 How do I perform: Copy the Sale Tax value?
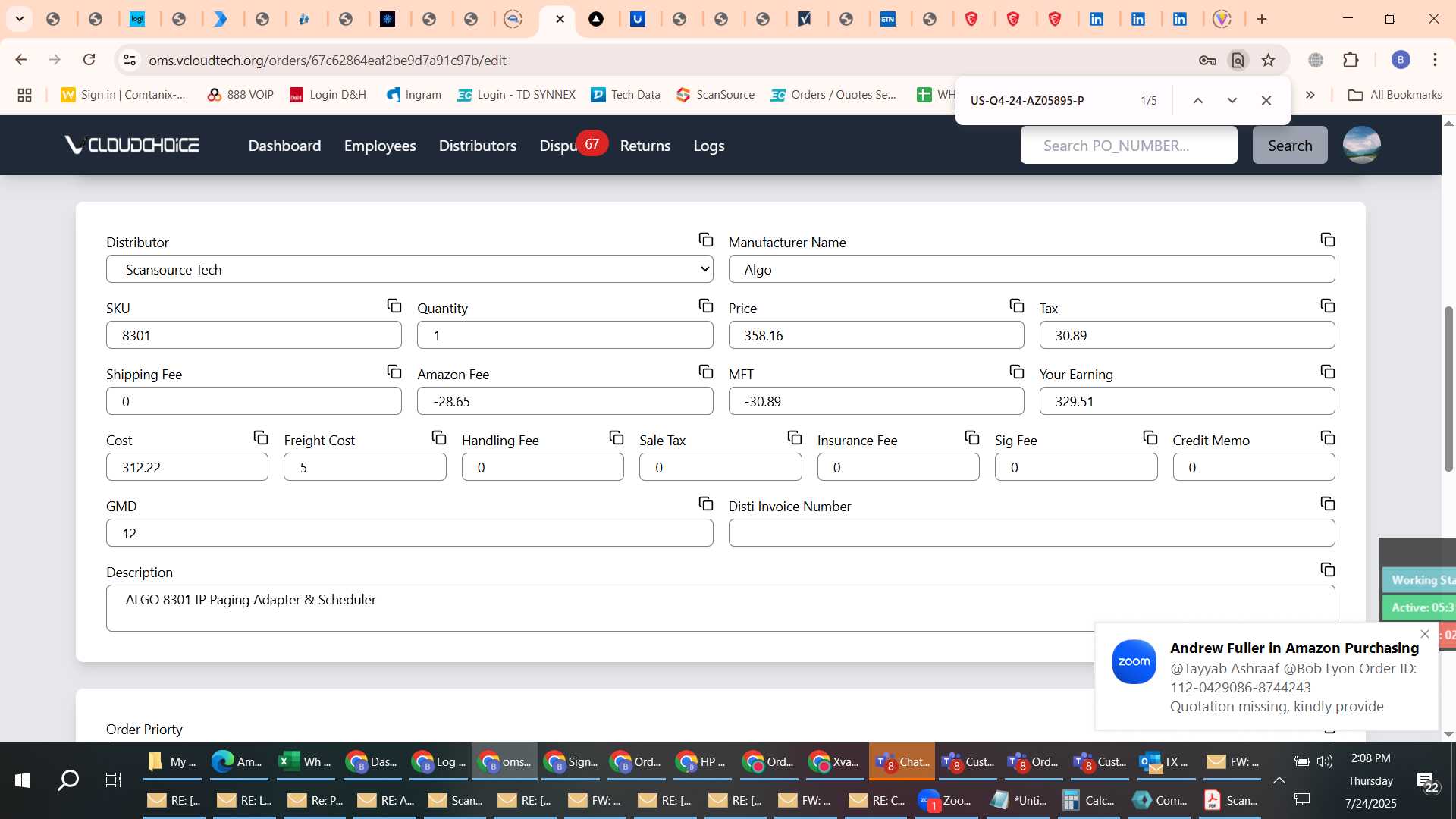[x=794, y=438]
